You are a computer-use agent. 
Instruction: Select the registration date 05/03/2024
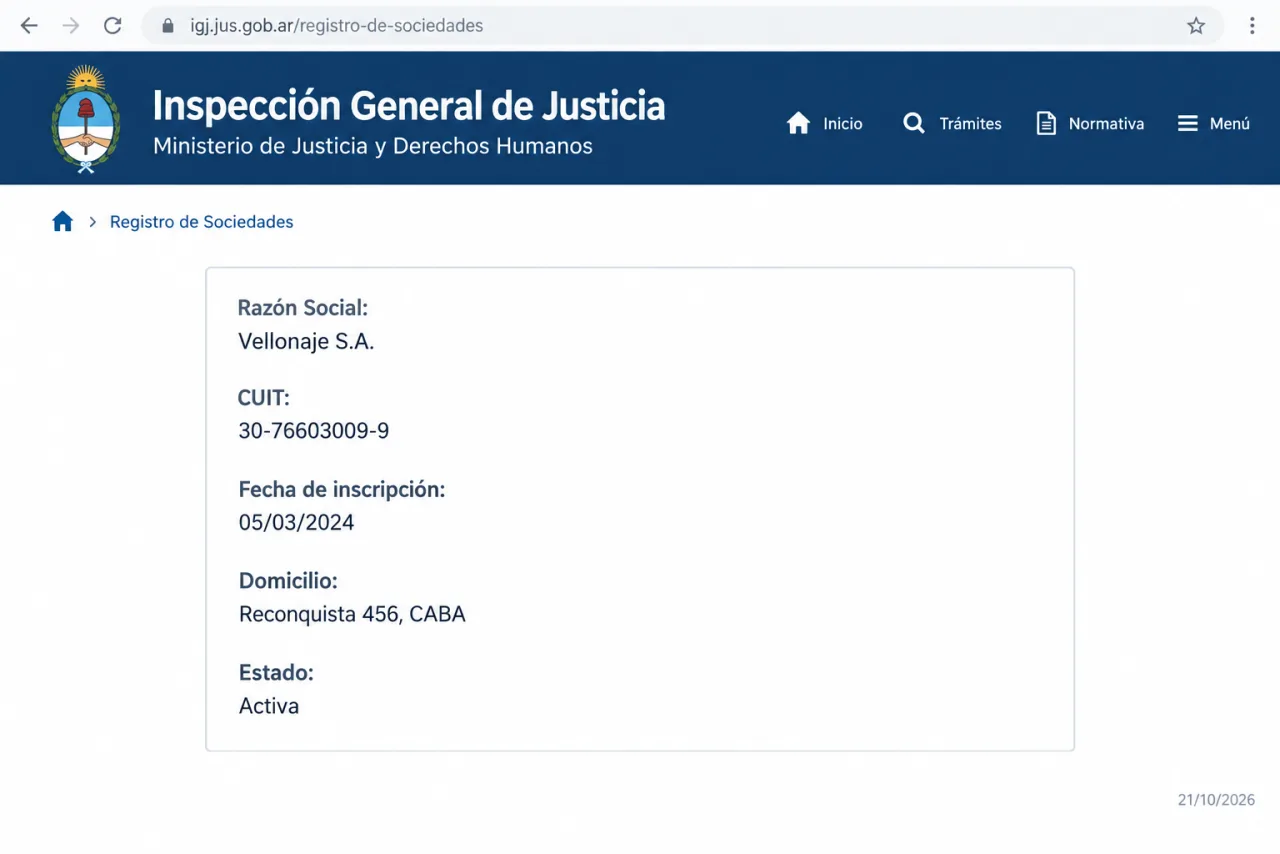[296, 522]
